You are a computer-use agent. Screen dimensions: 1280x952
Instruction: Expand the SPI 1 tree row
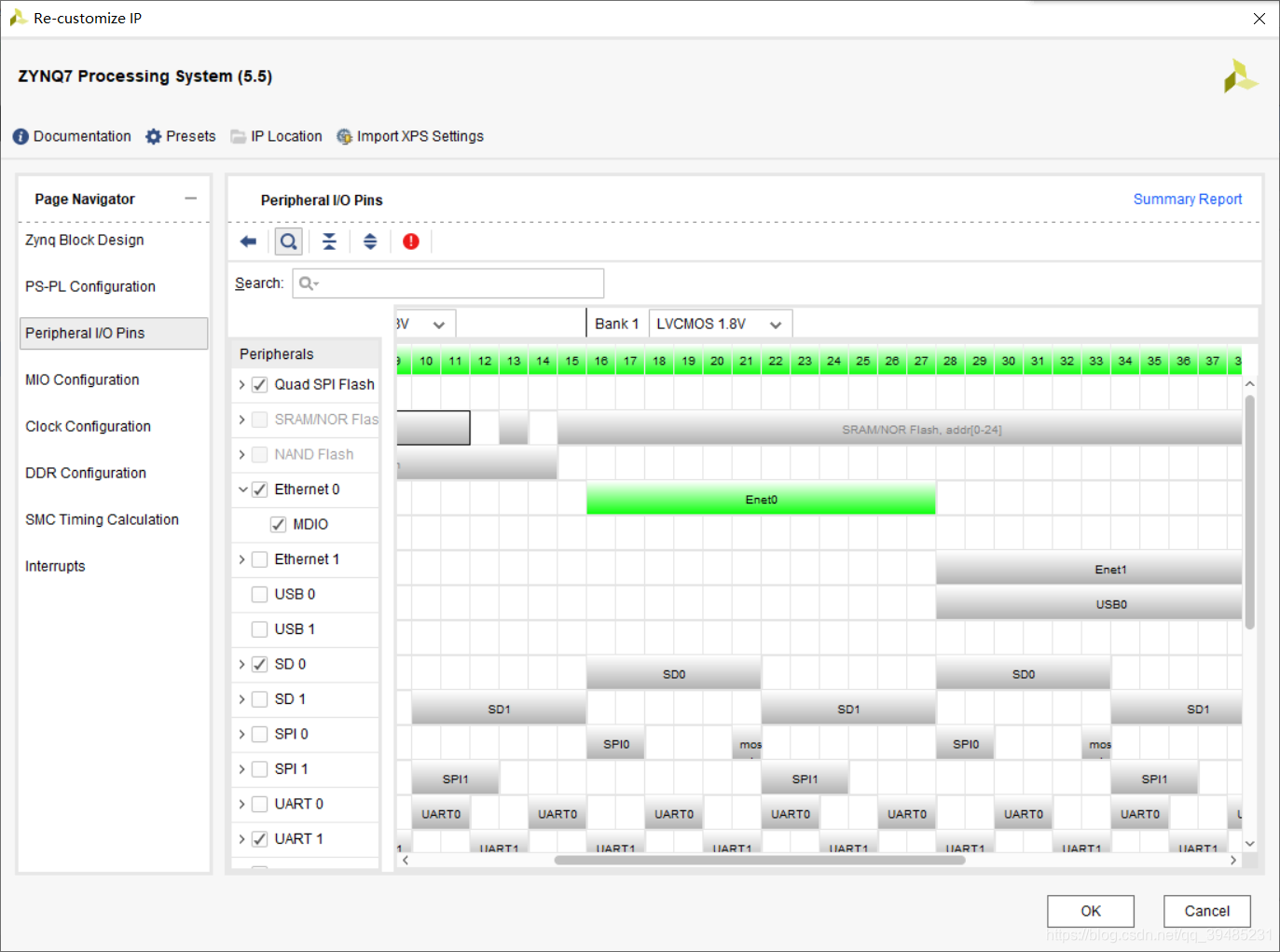(x=242, y=769)
